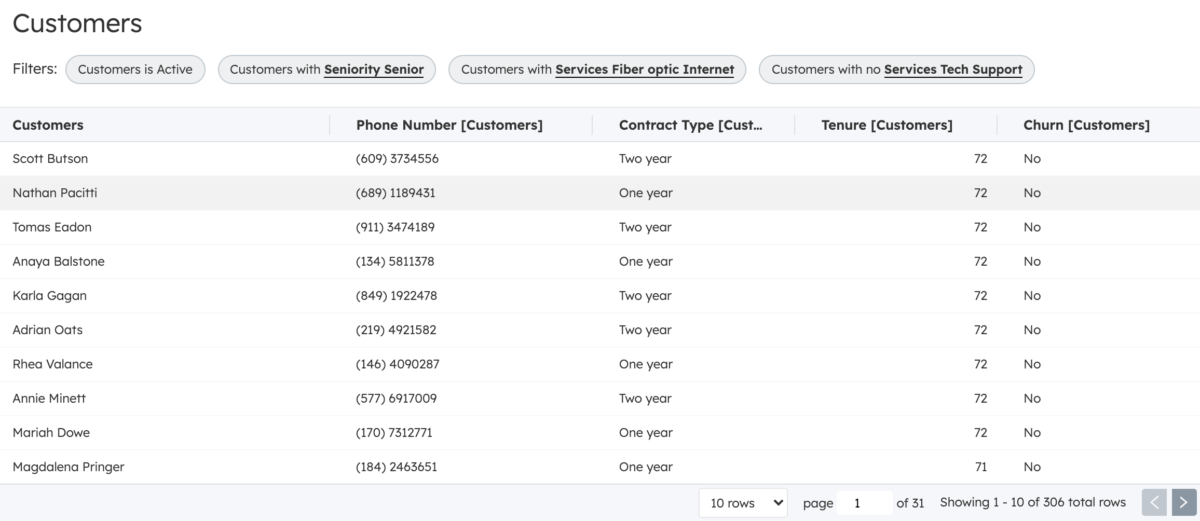This screenshot has height=521, width=1200.
Task: Click phone number (577) 6917009
Action: coord(396,398)
